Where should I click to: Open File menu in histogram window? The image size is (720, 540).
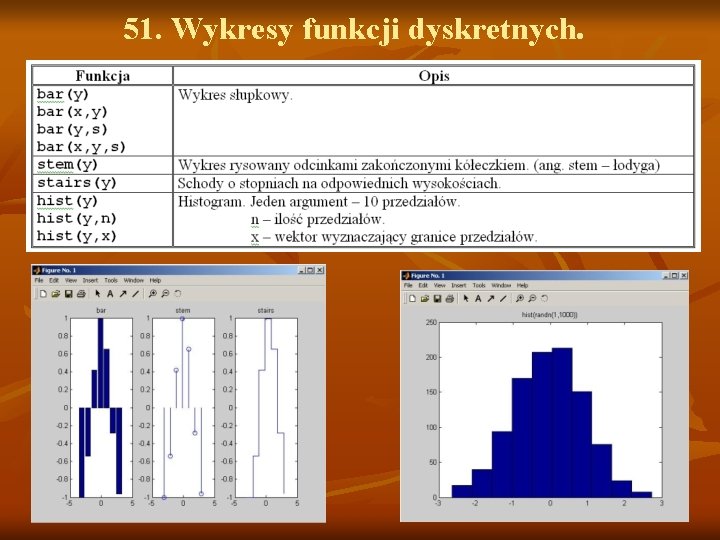pos(408,285)
